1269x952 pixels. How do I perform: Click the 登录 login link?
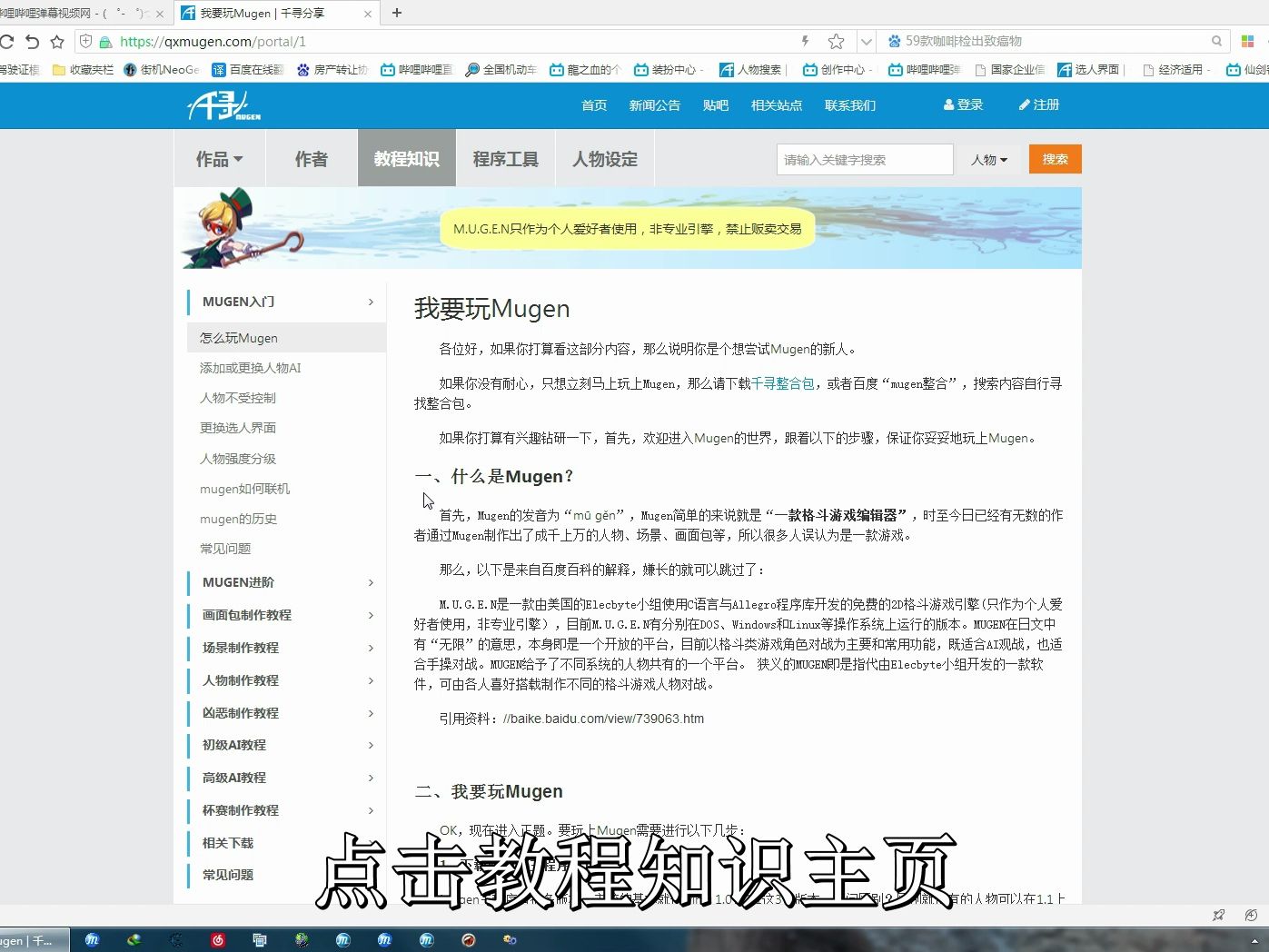pyautogui.click(x=964, y=104)
